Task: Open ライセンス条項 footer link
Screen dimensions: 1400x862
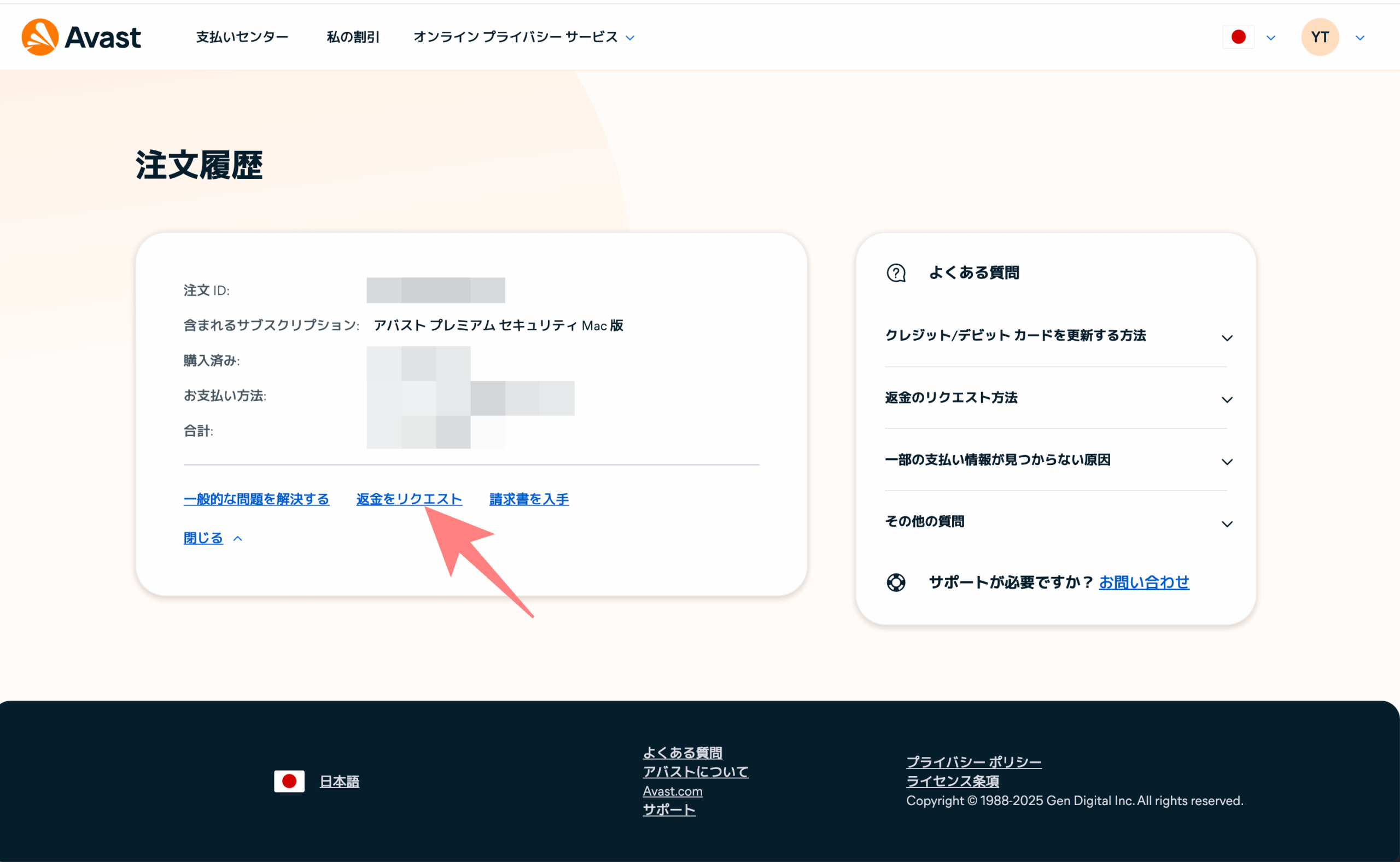Action: (x=953, y=782)
